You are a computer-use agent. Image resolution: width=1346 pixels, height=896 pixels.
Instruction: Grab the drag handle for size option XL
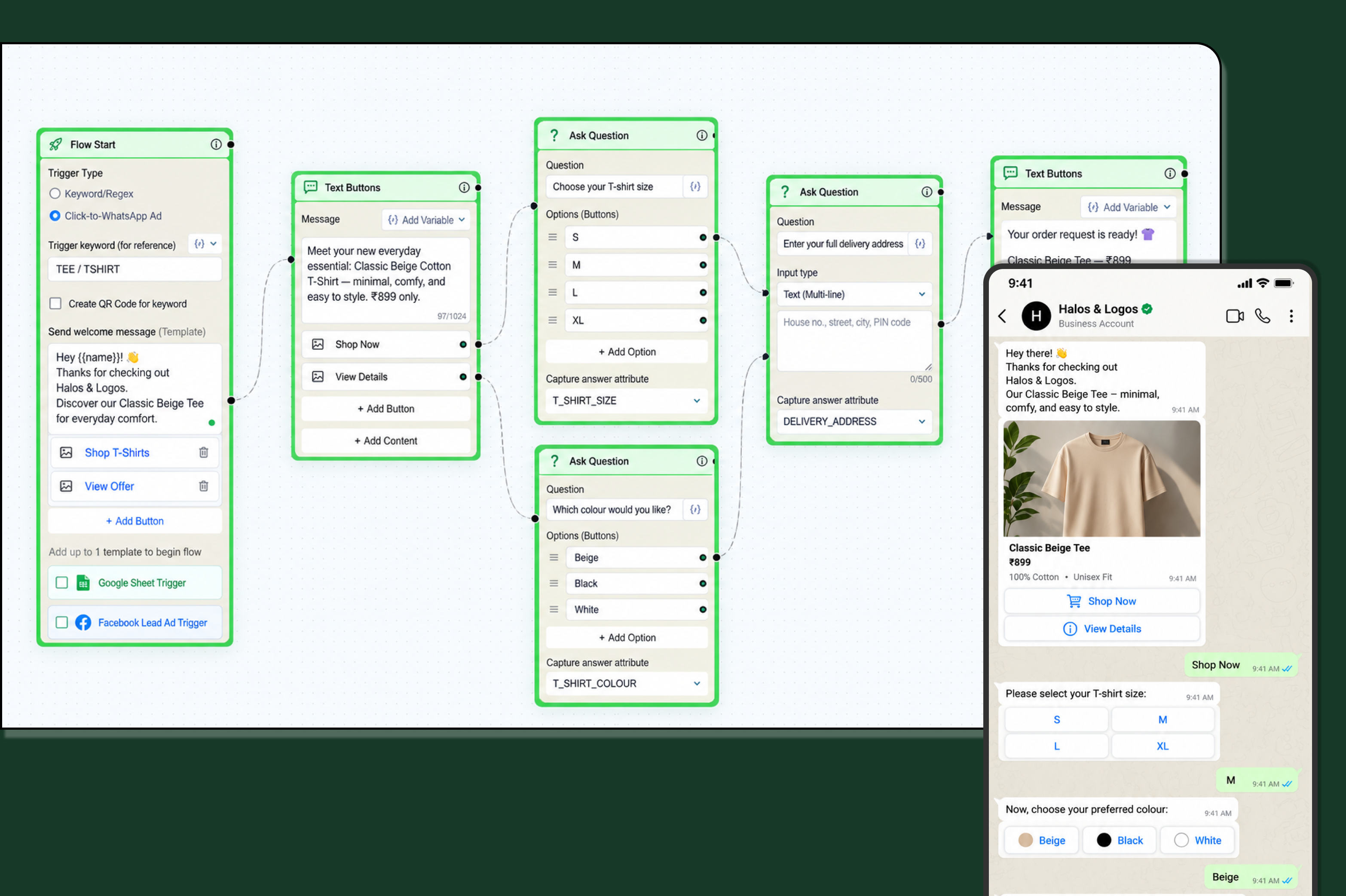[553, 321]
